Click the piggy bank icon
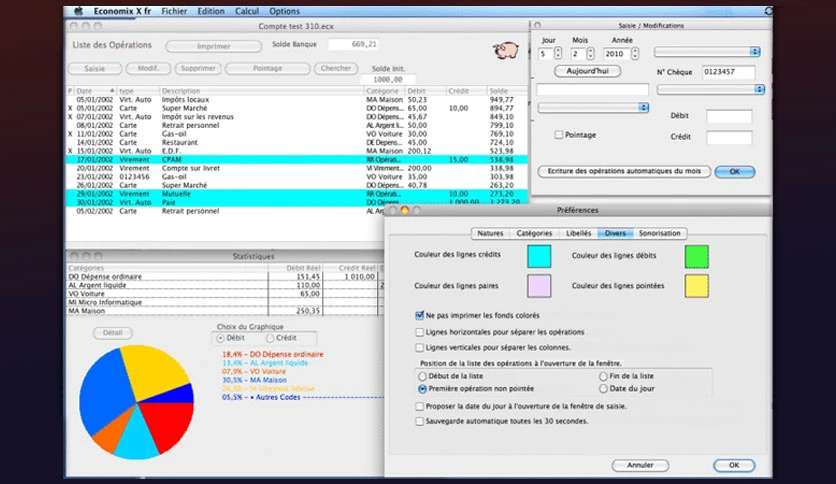This screenshot has height=484, width=836. (506, 51)
